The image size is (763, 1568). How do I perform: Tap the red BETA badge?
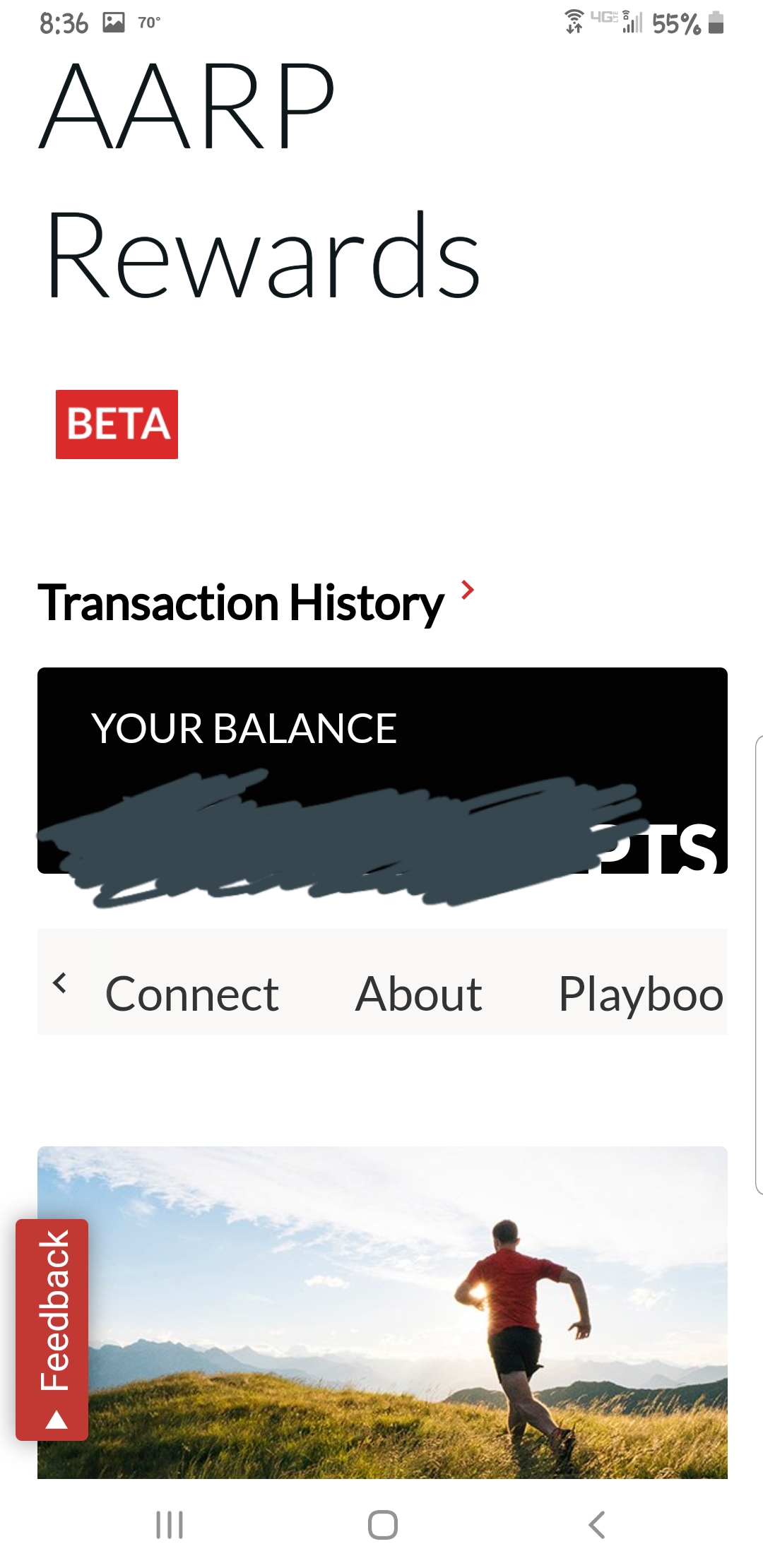coord(117,424)
